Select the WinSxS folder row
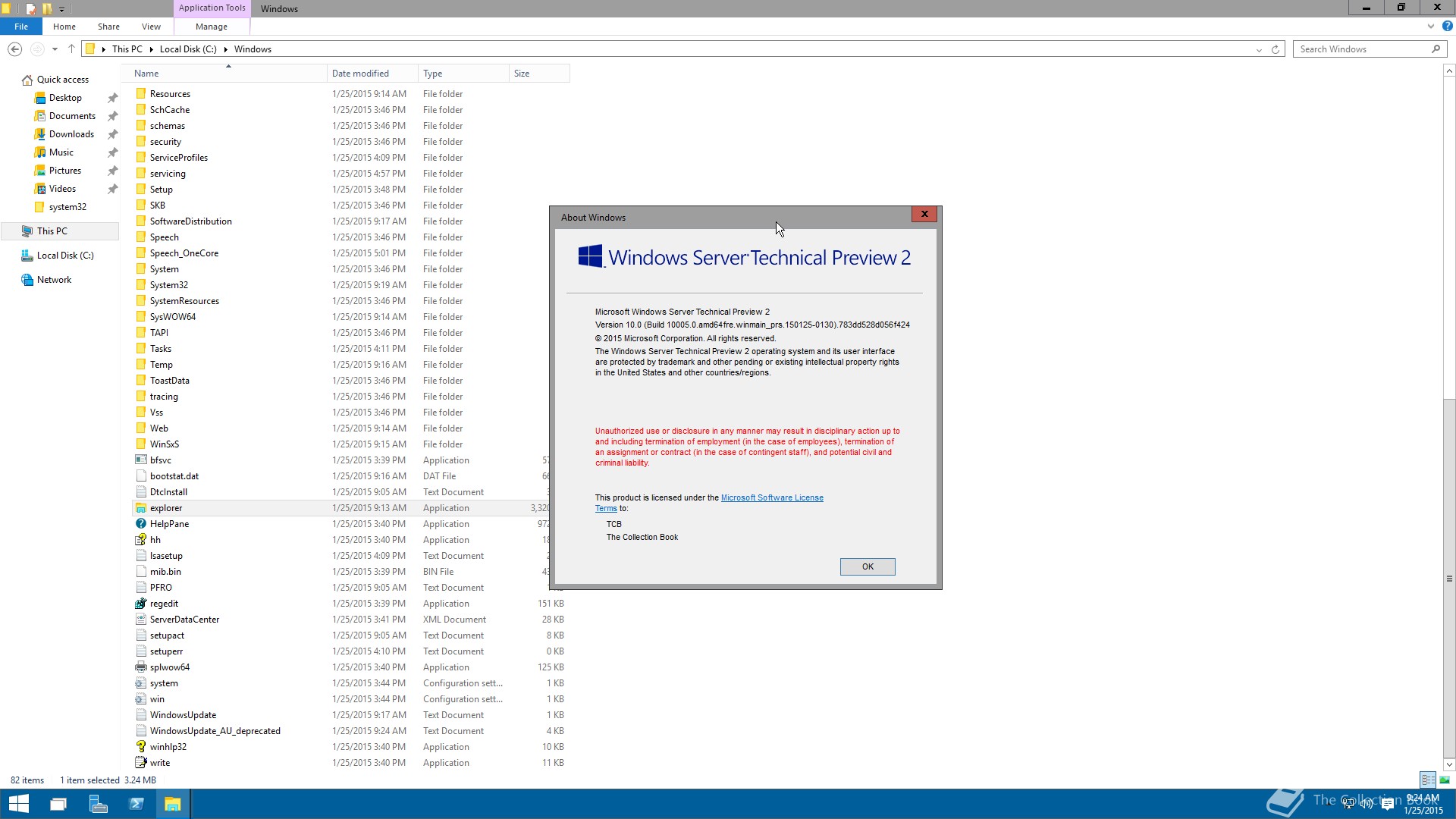Viewport: 1456px width, 819px height. click(x=340, y=444)
